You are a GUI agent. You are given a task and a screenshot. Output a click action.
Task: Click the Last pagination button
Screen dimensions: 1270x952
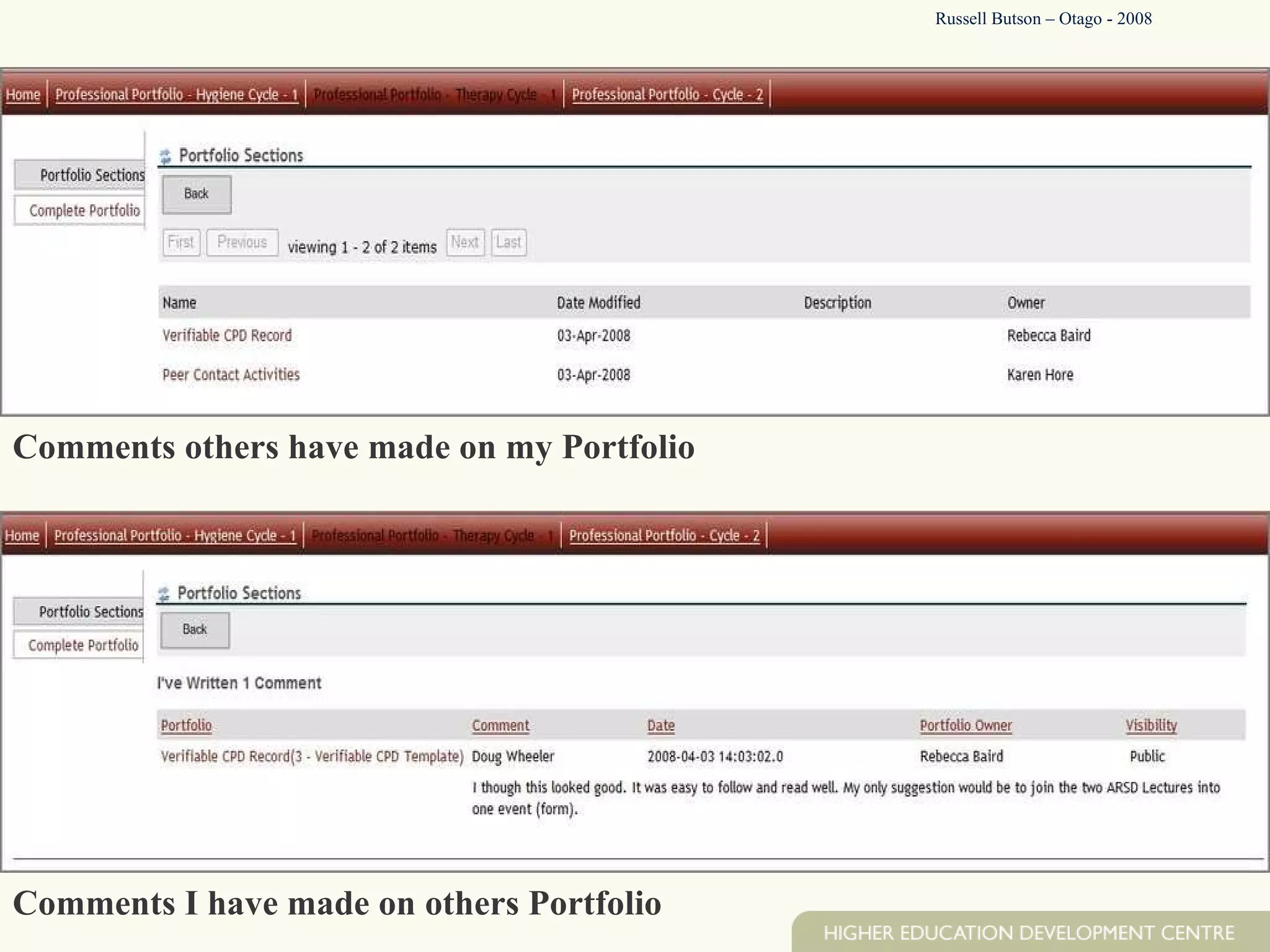click(x=508, y=242)
